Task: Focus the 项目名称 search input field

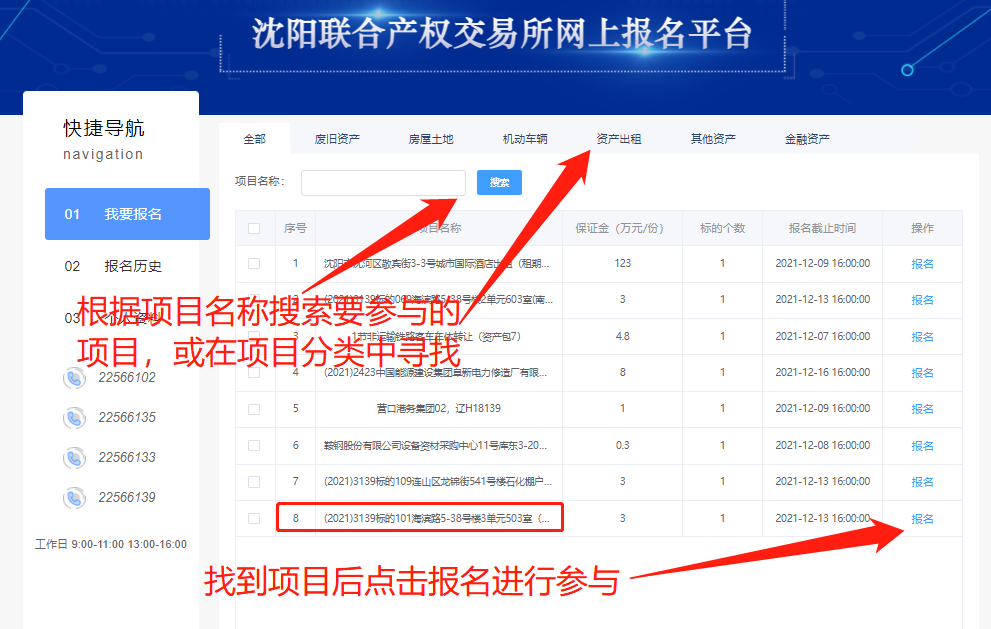Action: pyautogui.click(x=383, y=182)
